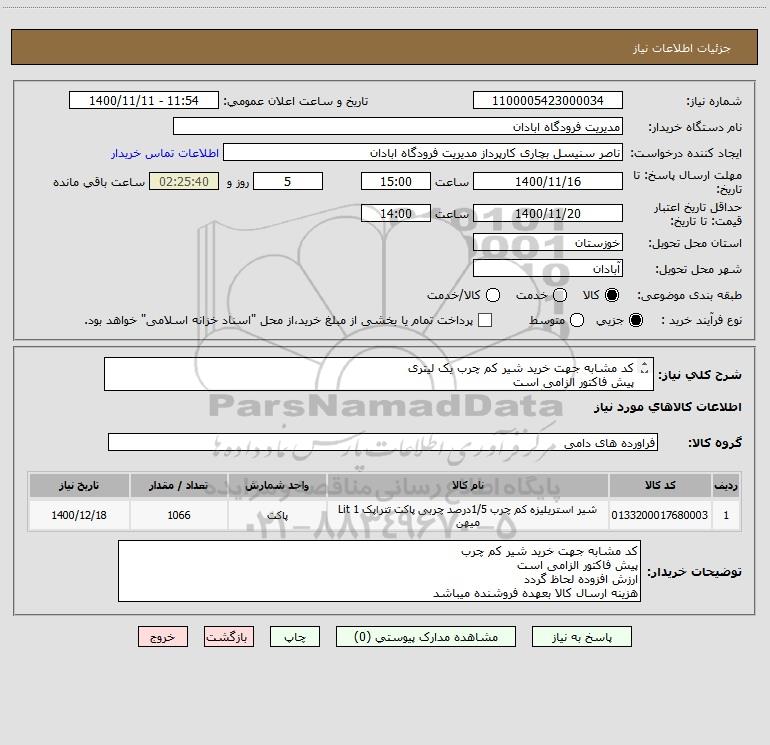The image size is (770, 745).
Task: Click the product name cell شیر استریلیزه کم چرب
Action: 468,515
